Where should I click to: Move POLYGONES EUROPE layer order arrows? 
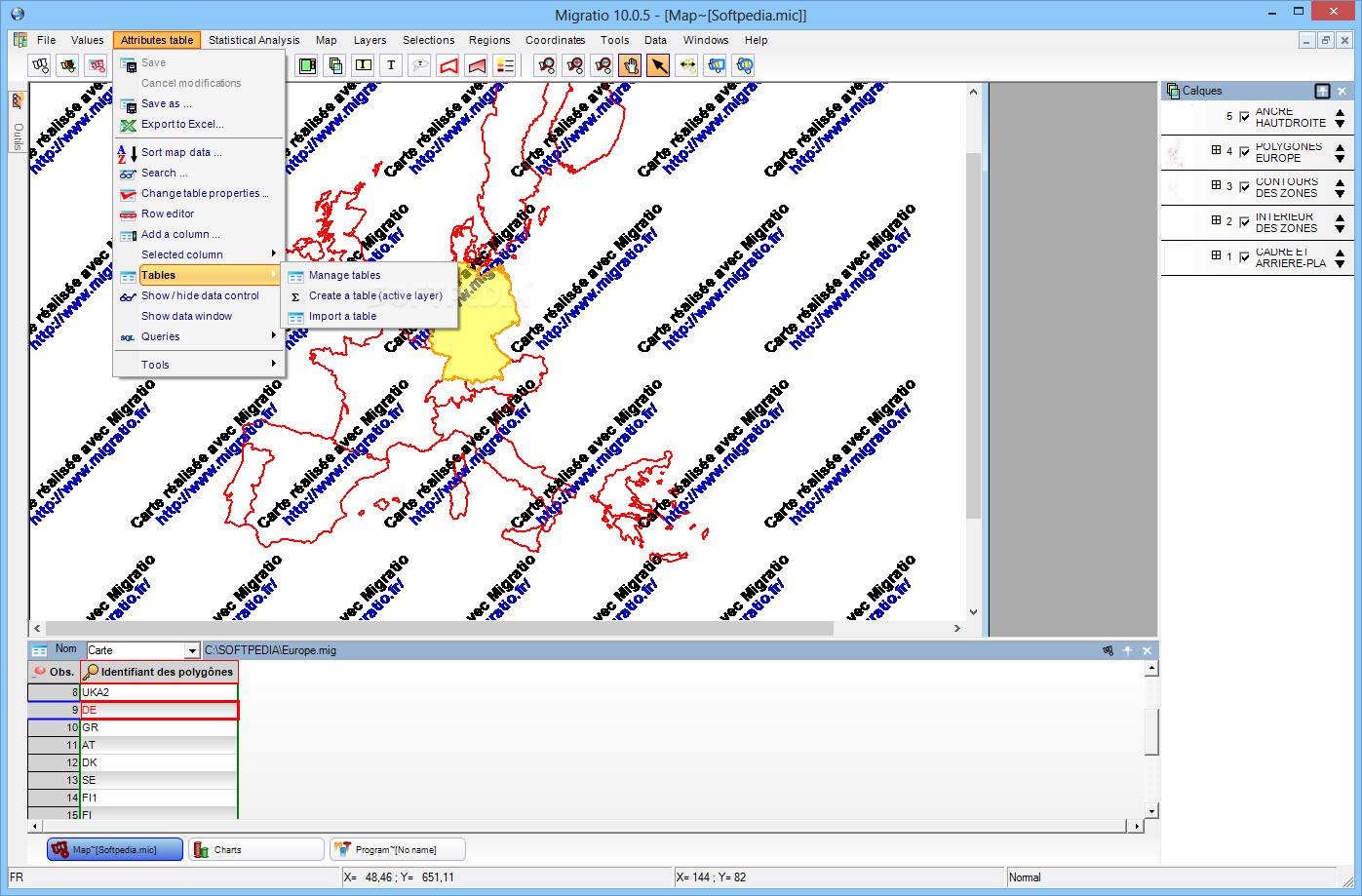coord(1340,153)
